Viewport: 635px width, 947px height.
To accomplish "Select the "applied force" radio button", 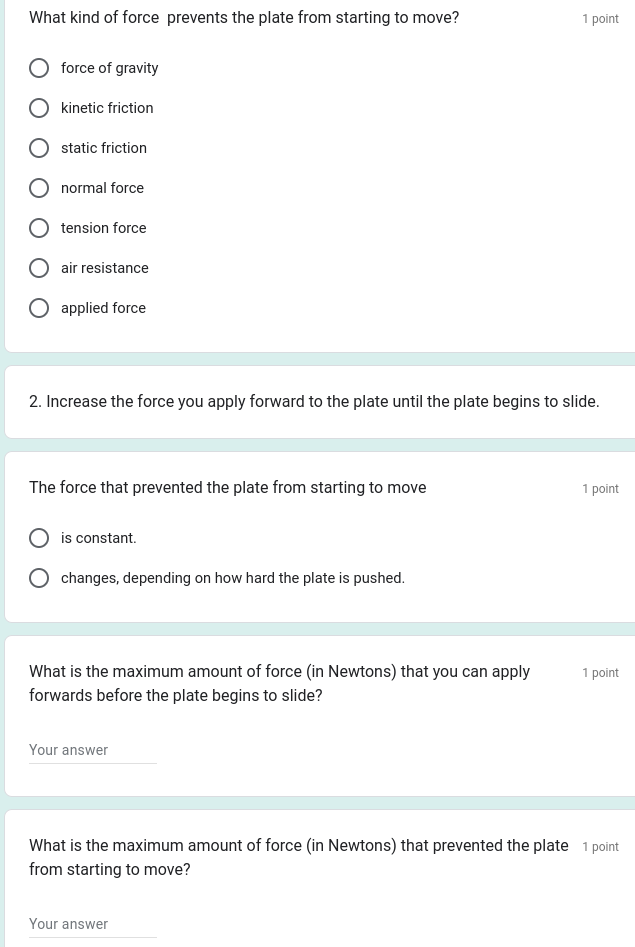I will (x=39, y=308).
